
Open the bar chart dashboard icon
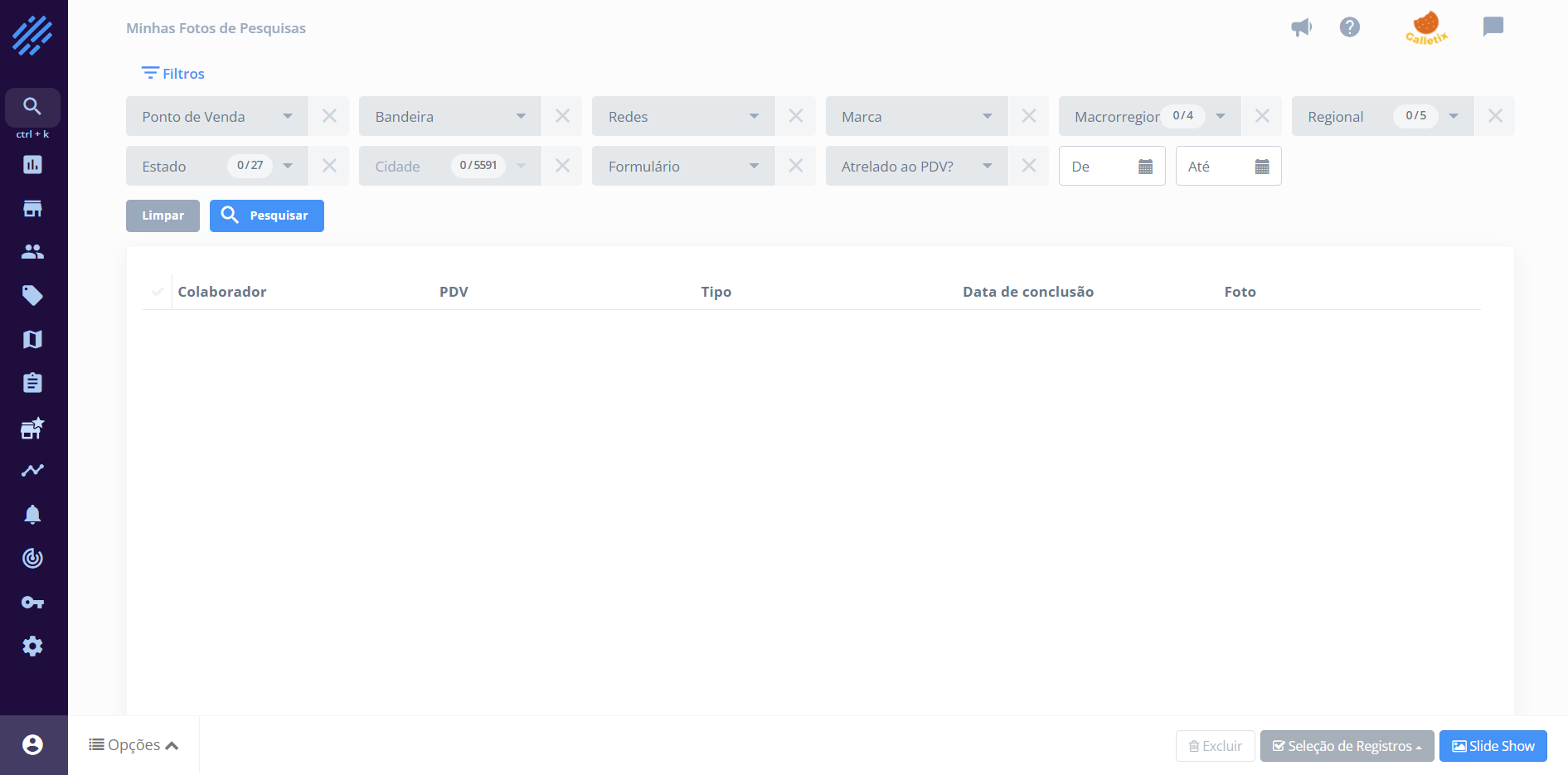click(x=32, y=165)
